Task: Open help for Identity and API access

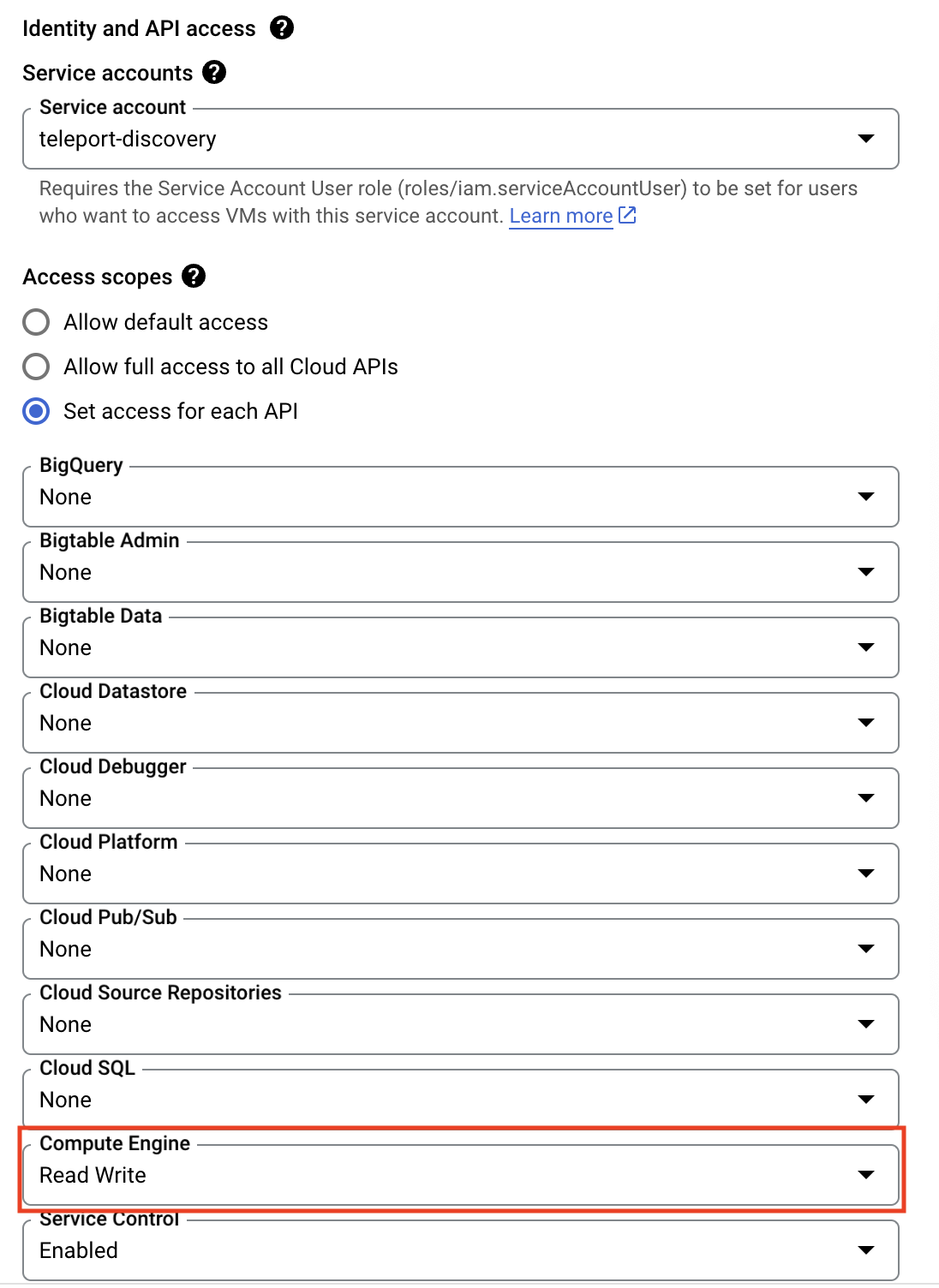Action: [281, 27]
